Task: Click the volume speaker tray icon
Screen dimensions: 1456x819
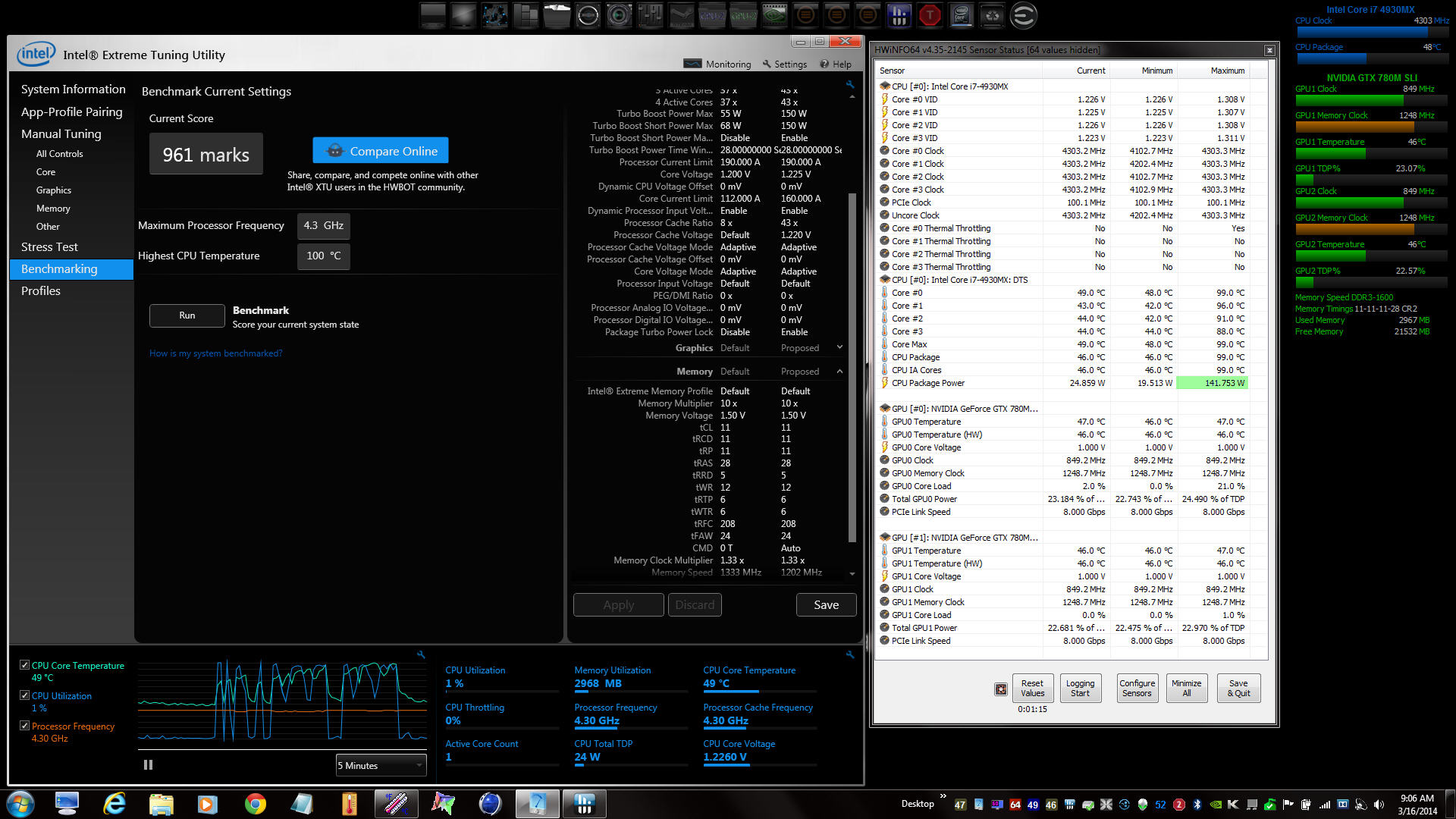Action: coord(1379,805)
